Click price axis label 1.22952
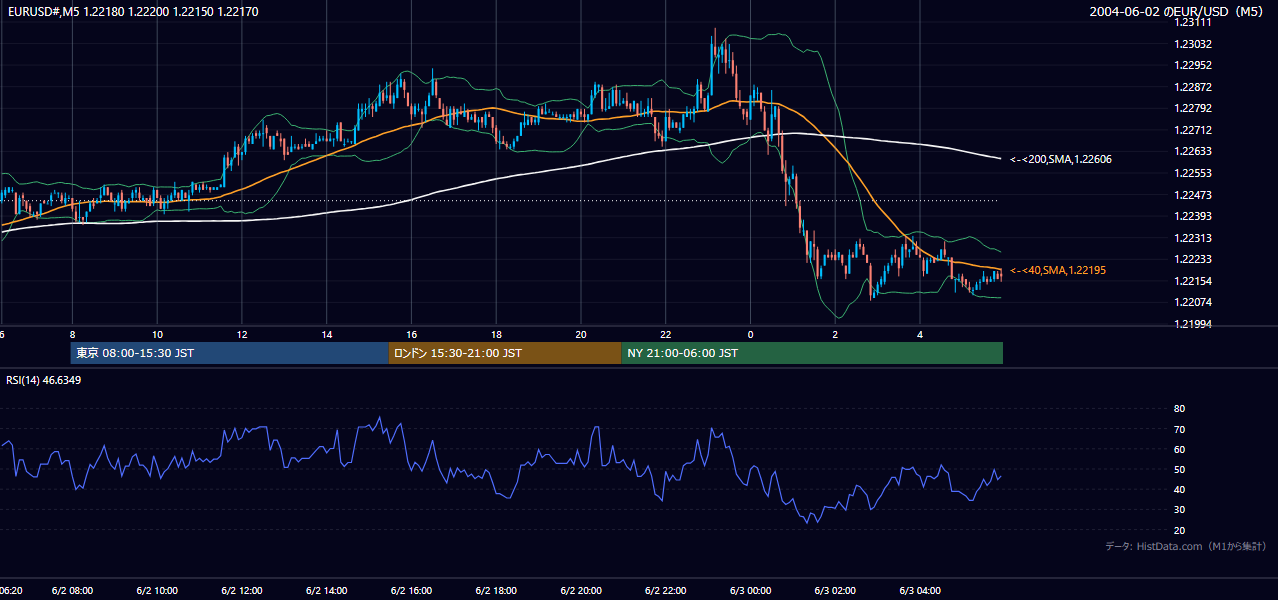Image resolution: width=1278 pixels, height=600 pixels. pos(1193,65)
